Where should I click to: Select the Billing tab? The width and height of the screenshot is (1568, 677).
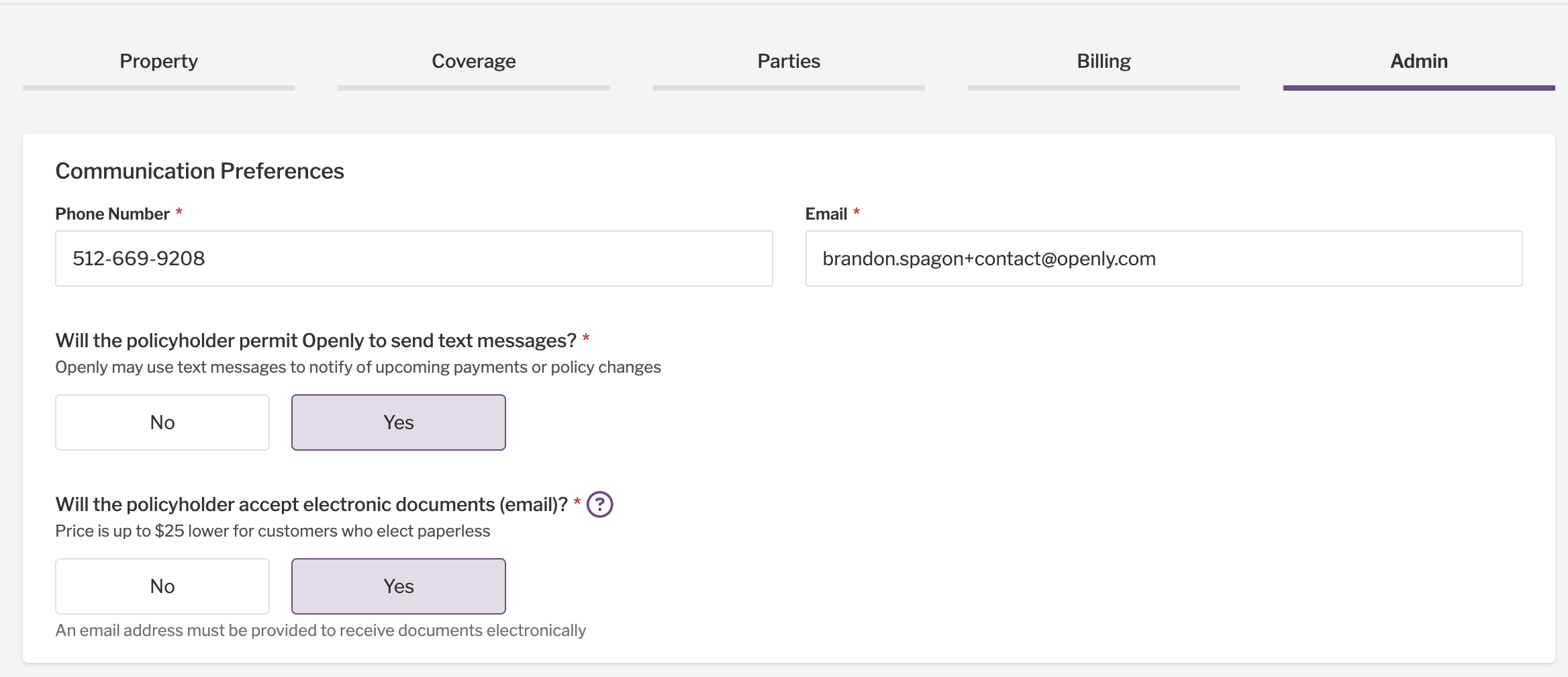[1104, 61]
